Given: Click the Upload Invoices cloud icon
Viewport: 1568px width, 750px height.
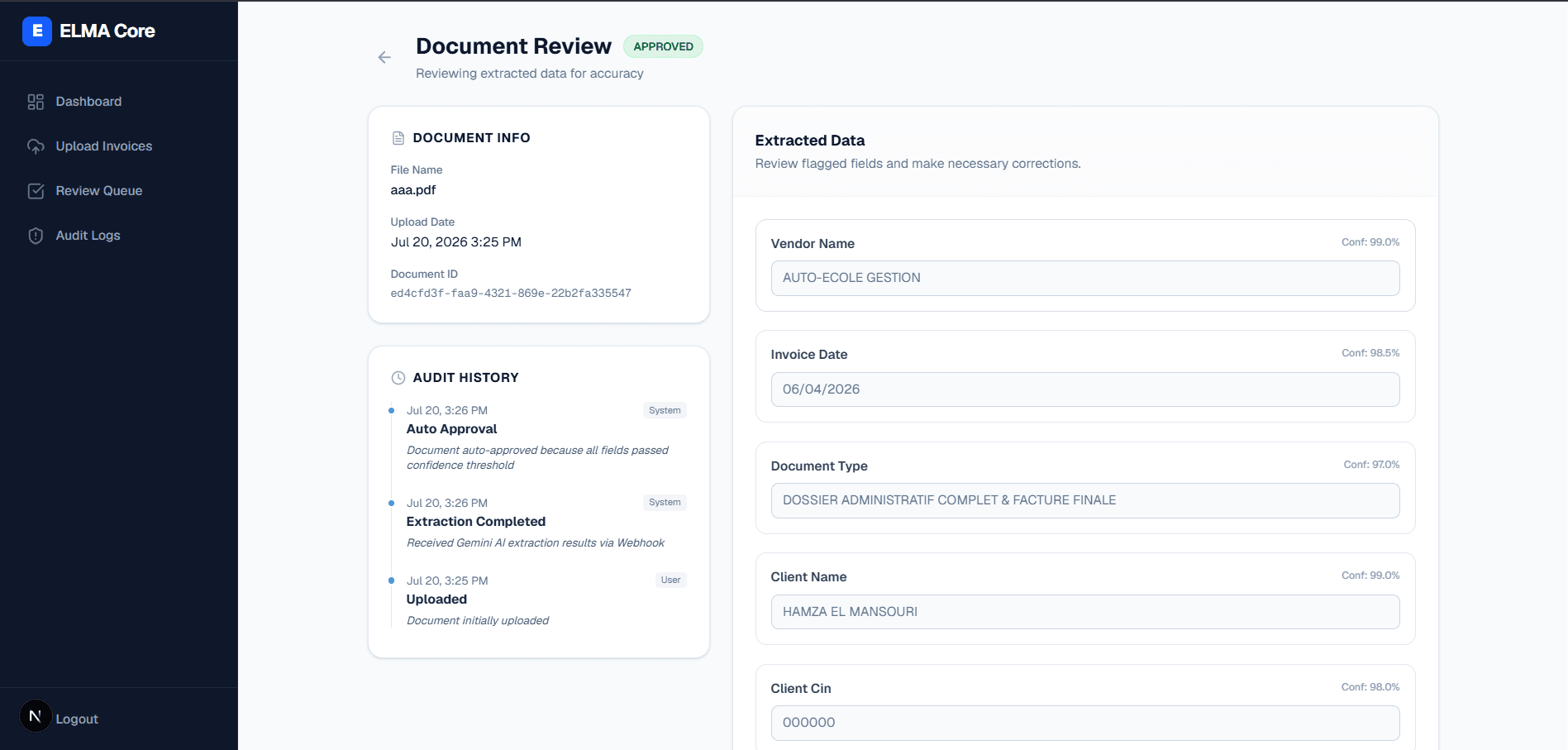Looking at the screenshot, I should 36,146.
